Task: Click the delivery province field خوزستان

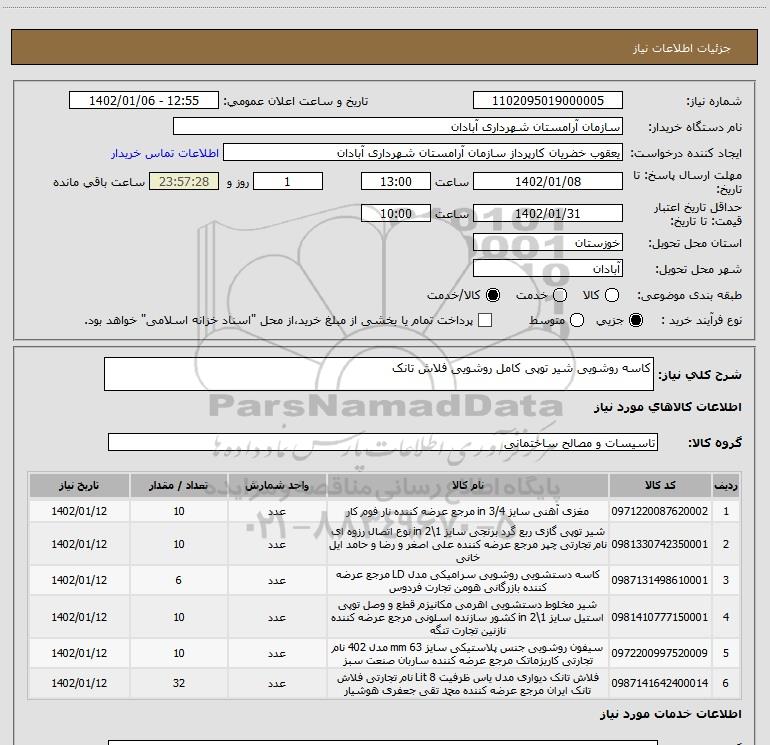Action: pyautogui.click(x=548, y=243)
